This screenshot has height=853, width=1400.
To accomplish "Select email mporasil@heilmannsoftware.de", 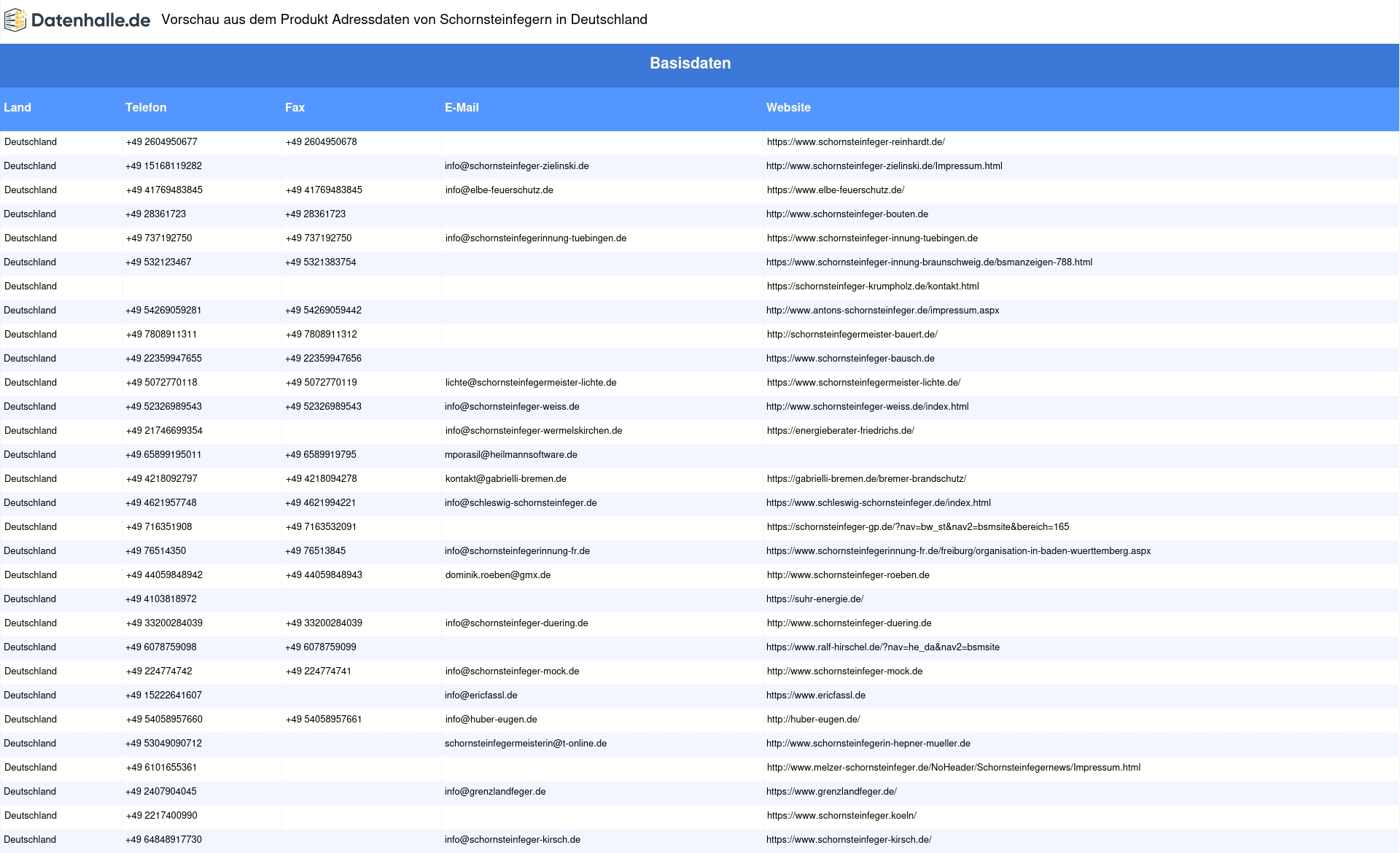I will tap(511, 455).
